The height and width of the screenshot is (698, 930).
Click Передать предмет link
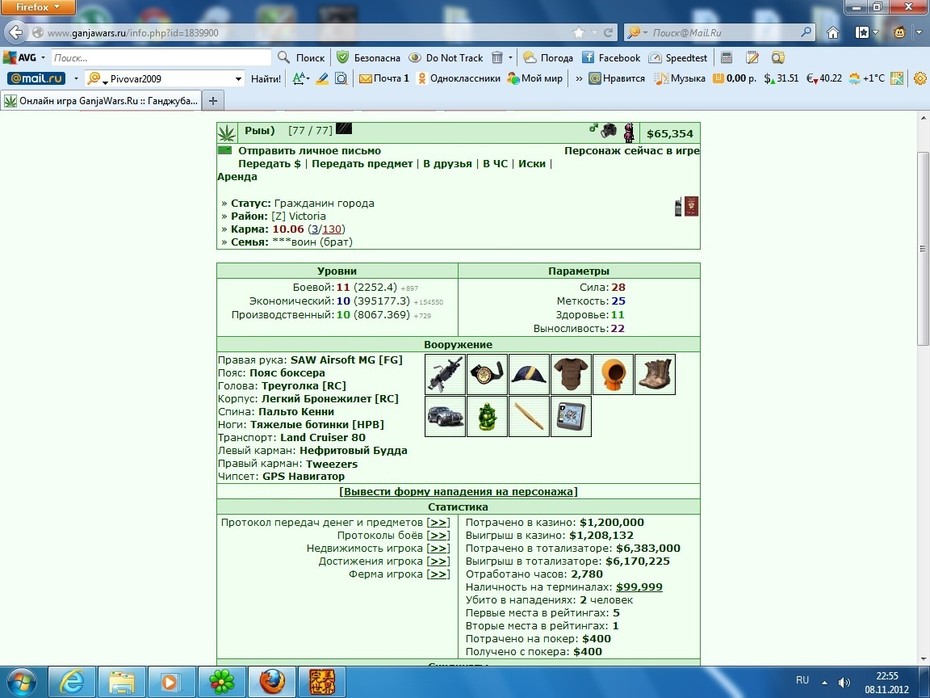pos(362,164)
